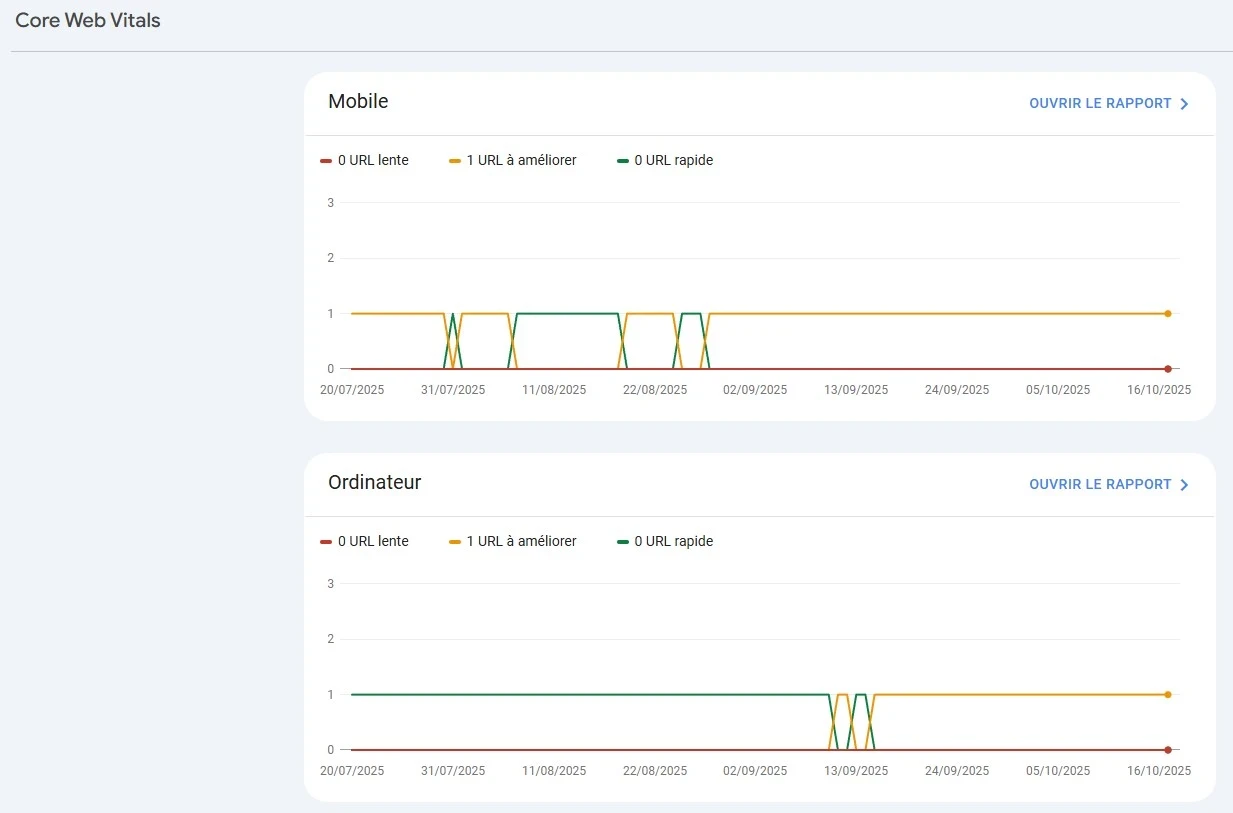Click the red dash icon in the Mobile legend
Image resolution: width=1233 pixels, height=813 pixels.
pyautogui.click(x=325, y=160)
